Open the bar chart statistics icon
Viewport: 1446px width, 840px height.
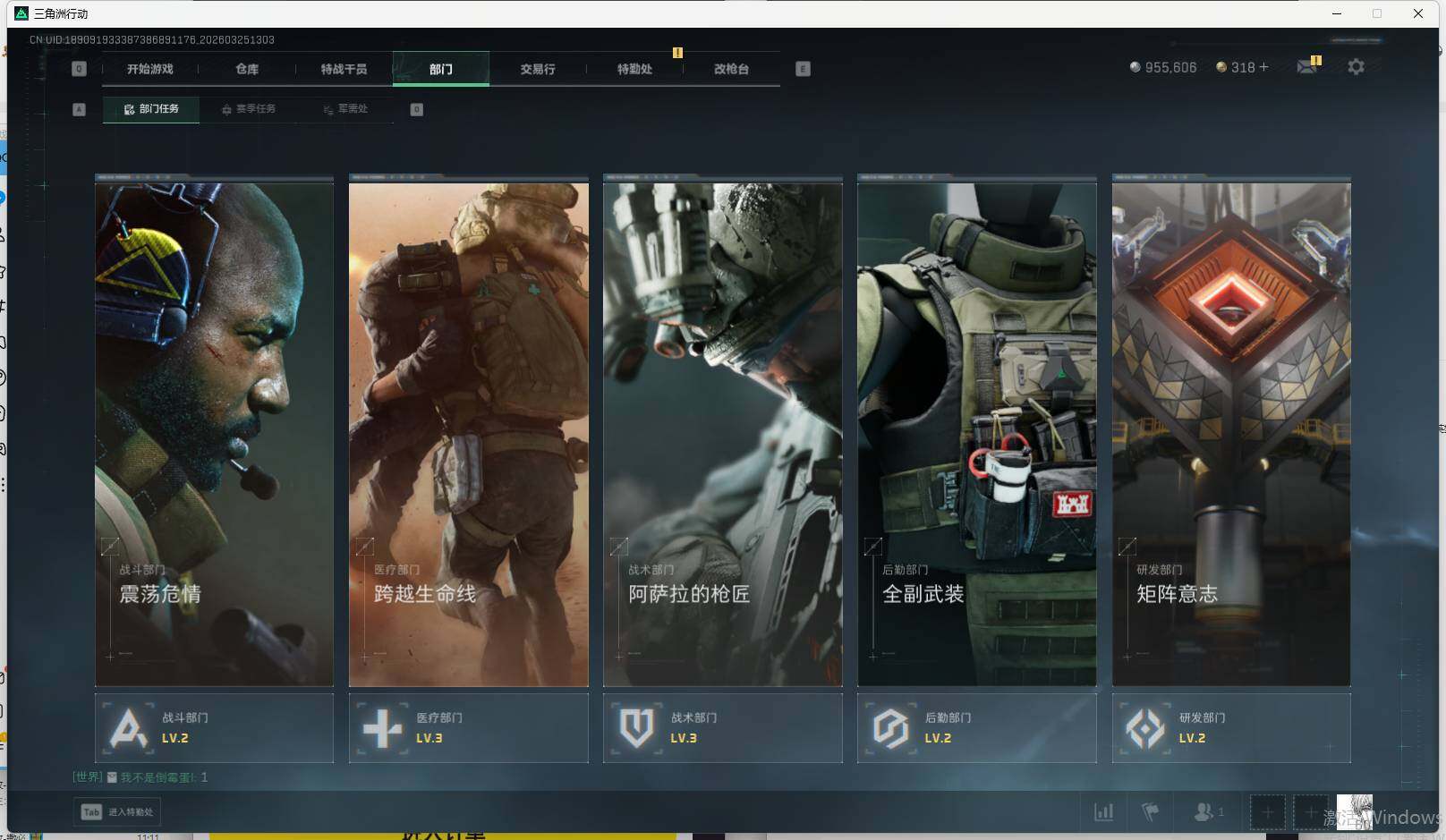tap(1104, 812)
